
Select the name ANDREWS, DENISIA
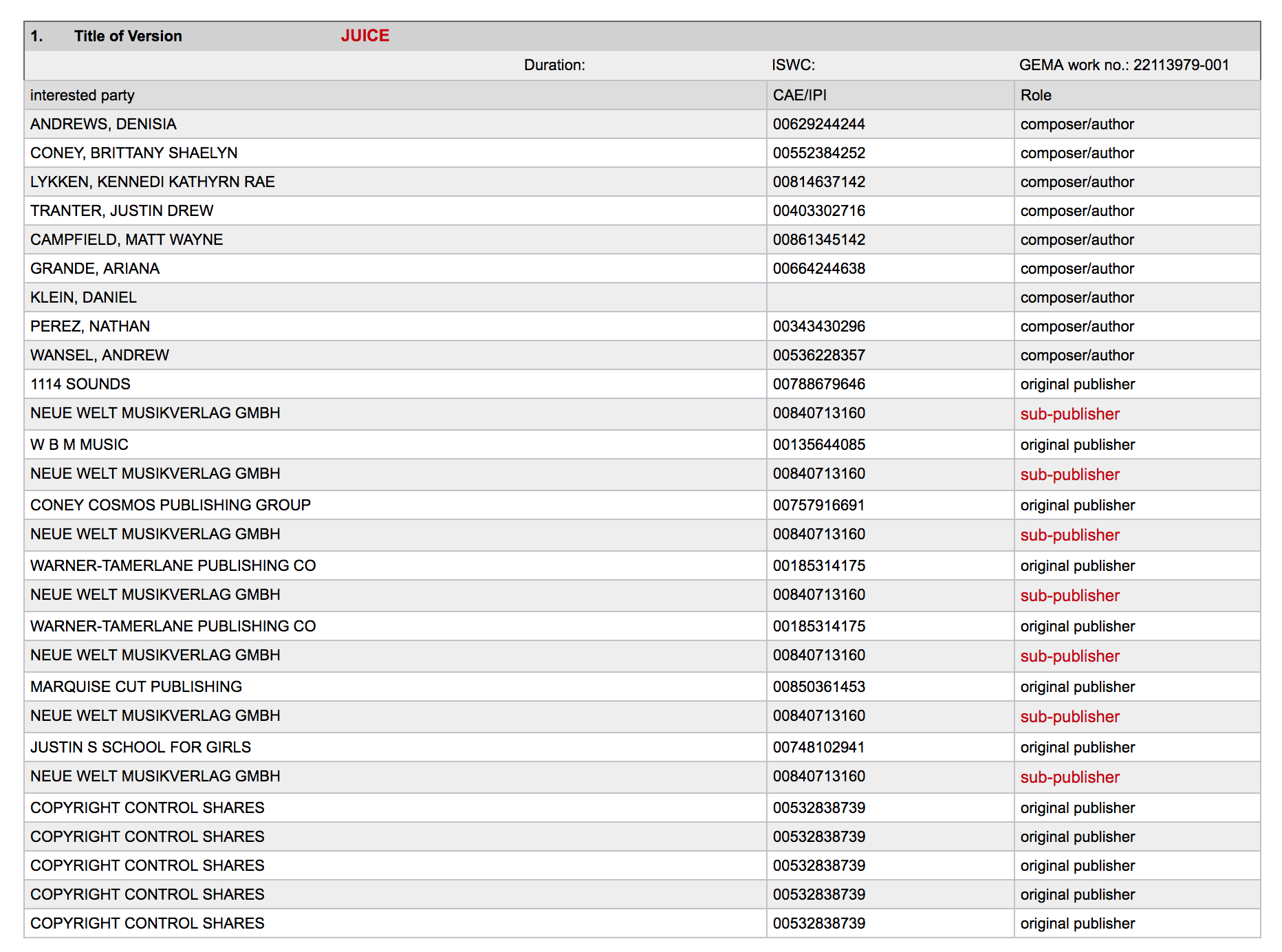[103, 125]
